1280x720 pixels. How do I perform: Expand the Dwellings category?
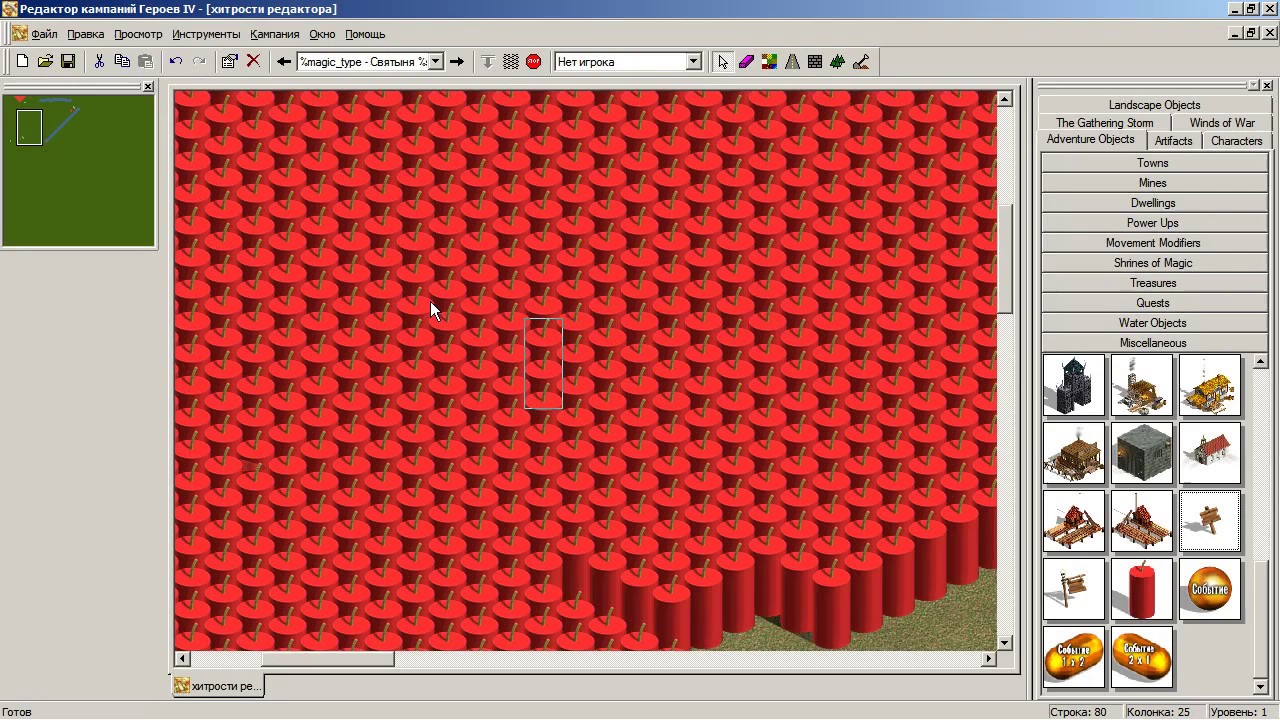1153,203
